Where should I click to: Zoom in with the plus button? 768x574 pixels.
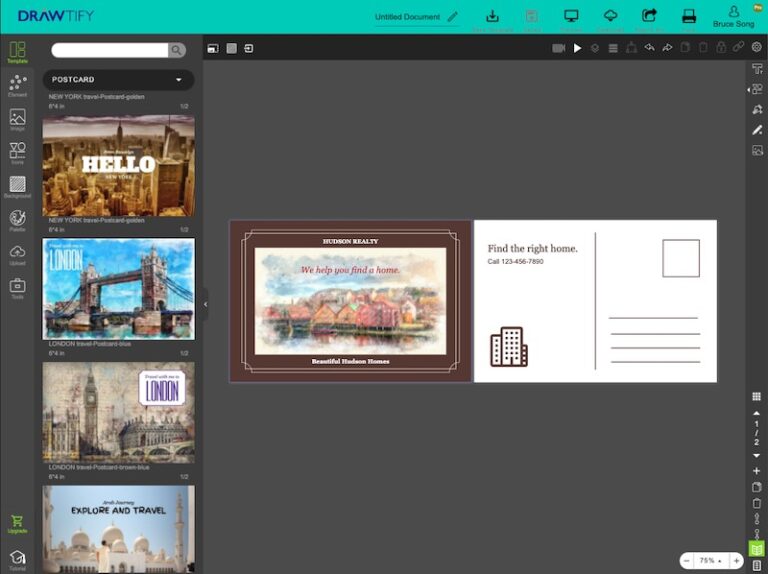click(x=736, y=561)
